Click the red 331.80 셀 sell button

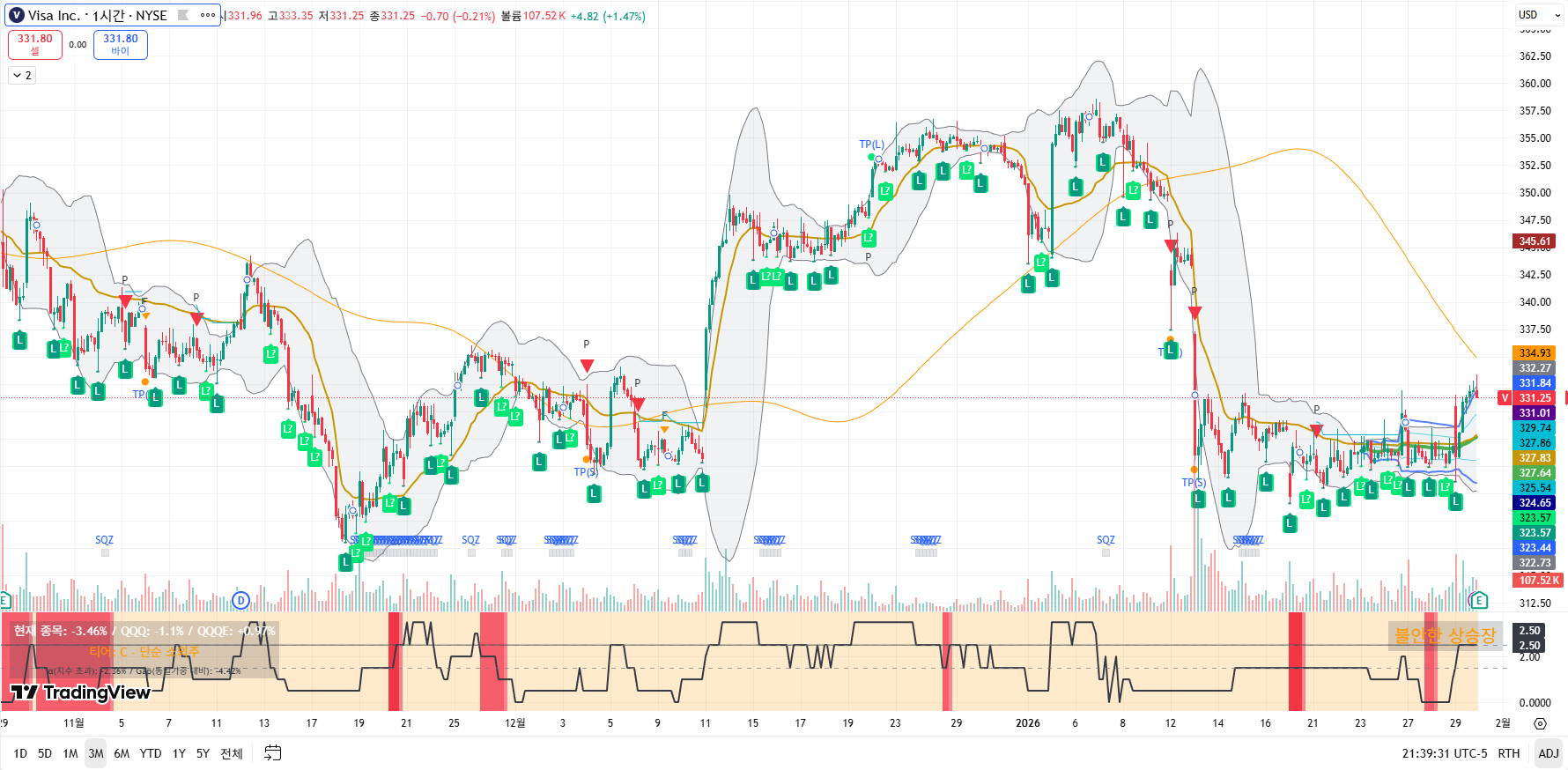point(35,45)
